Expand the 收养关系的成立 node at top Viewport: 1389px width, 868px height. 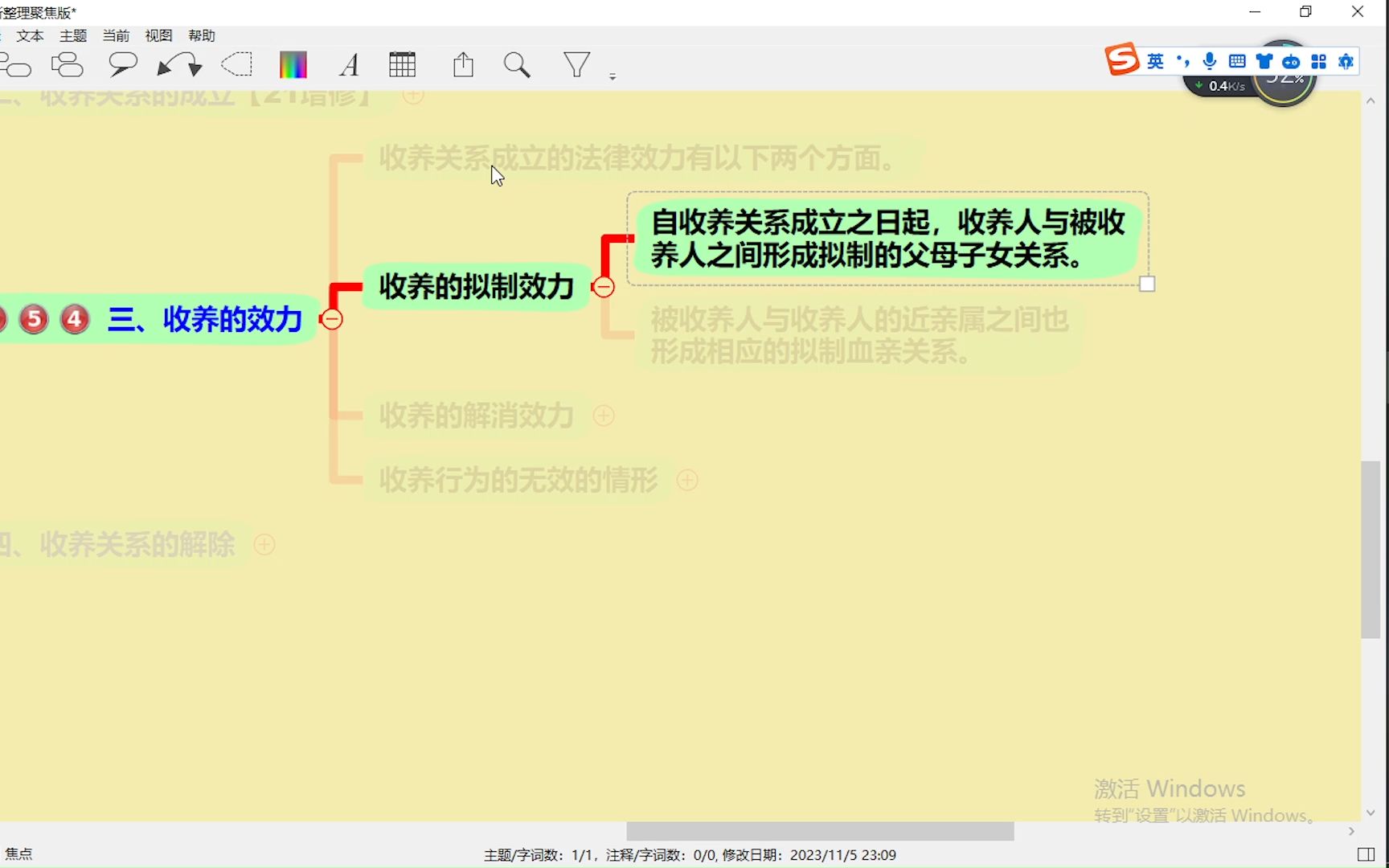pyautogui.click(x=413, y=96)
